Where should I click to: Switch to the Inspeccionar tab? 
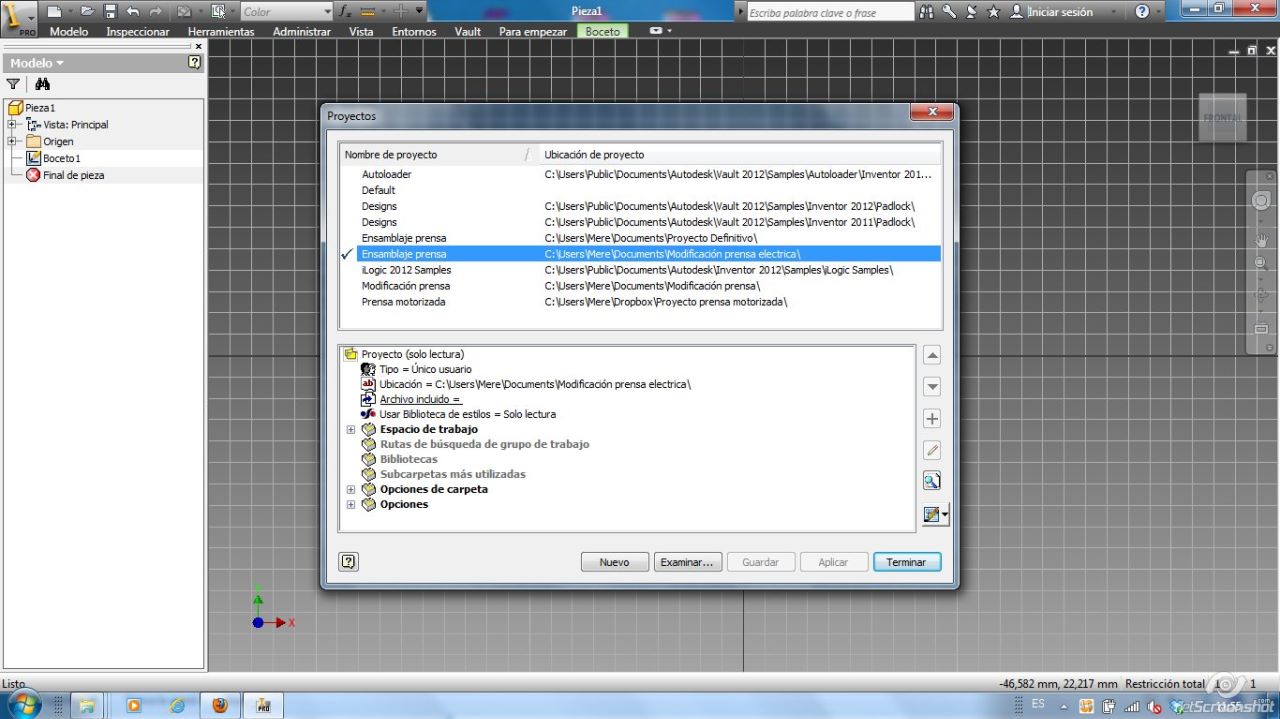point(138,31)
